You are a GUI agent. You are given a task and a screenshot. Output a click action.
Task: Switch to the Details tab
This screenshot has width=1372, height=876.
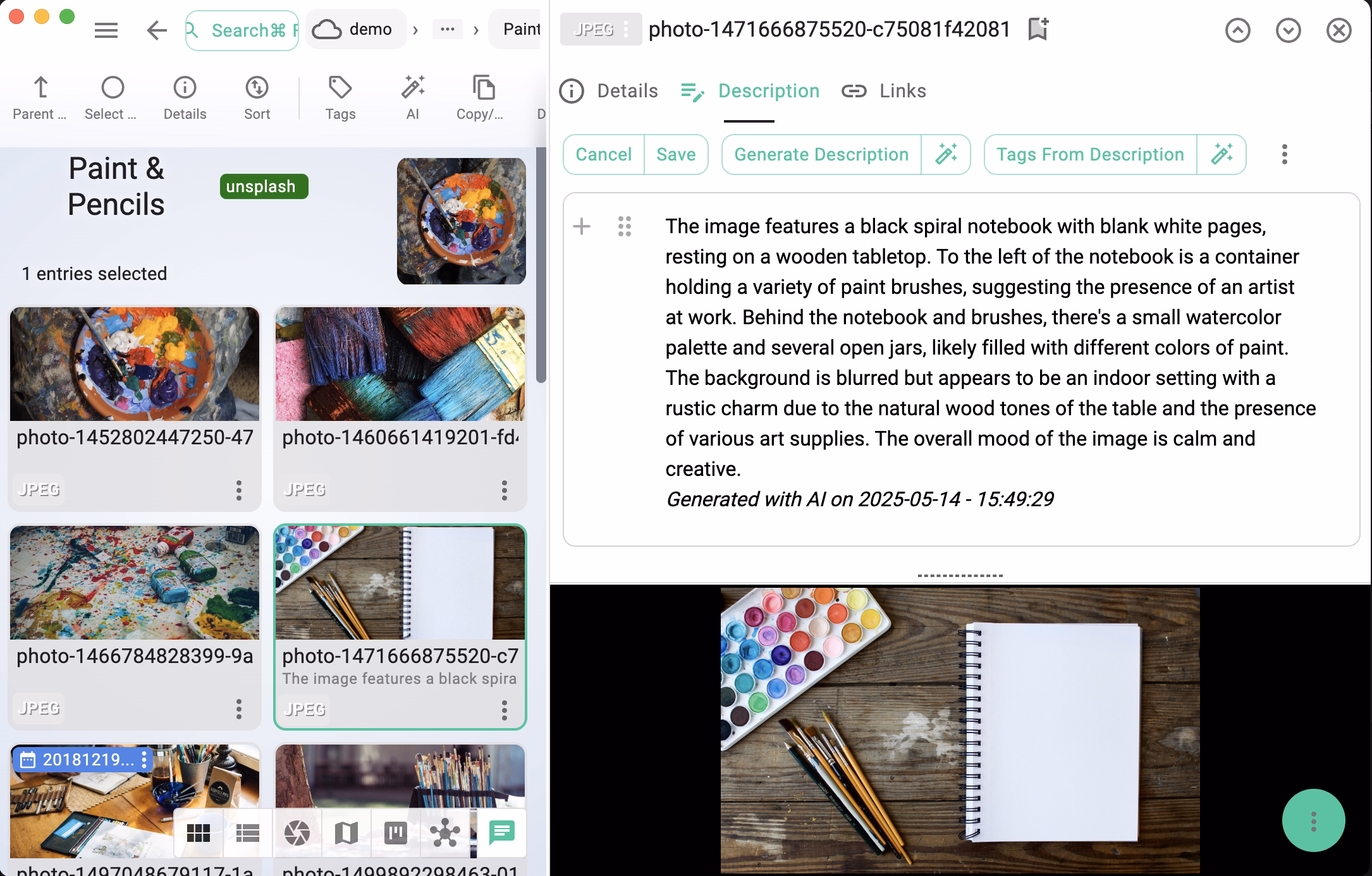pyautogui.click(x=609, y=91)
